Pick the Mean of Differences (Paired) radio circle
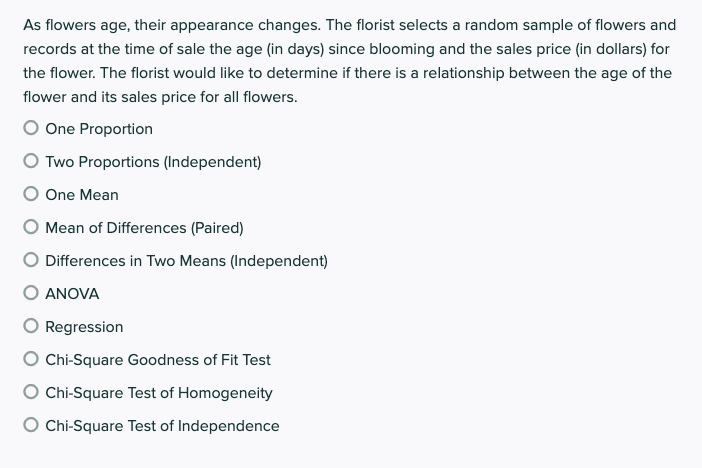 (x=31, y=228)
